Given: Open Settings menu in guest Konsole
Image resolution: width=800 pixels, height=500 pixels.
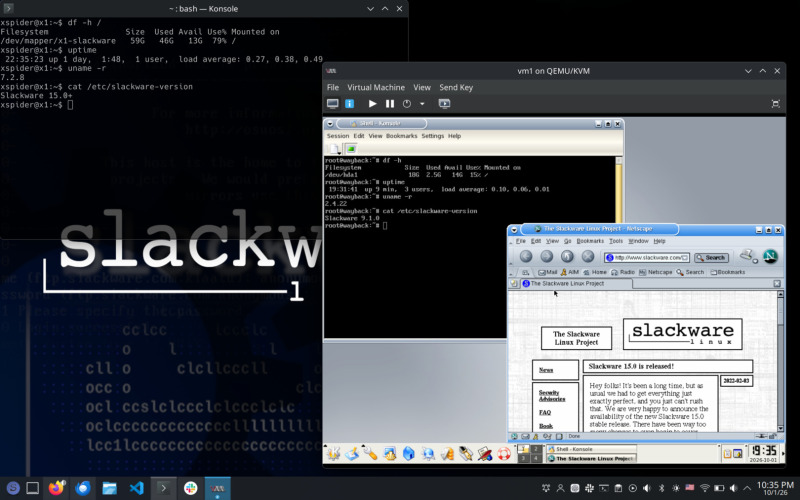Looking at the screenshot, I should (x=433, y=136).
